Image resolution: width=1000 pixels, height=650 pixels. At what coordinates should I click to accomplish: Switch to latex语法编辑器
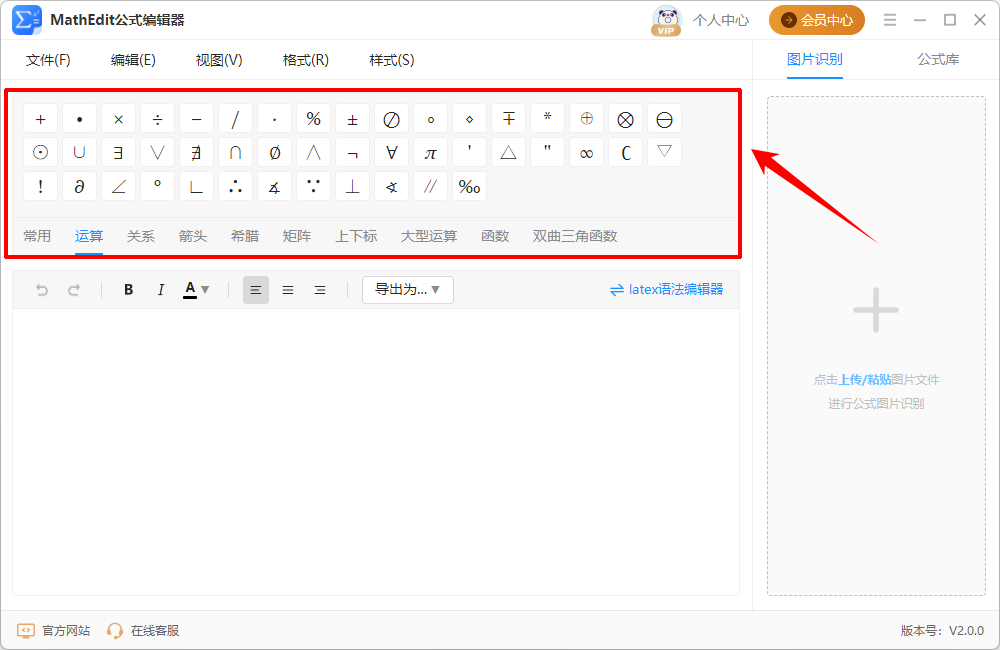click(x=666, y=290)
